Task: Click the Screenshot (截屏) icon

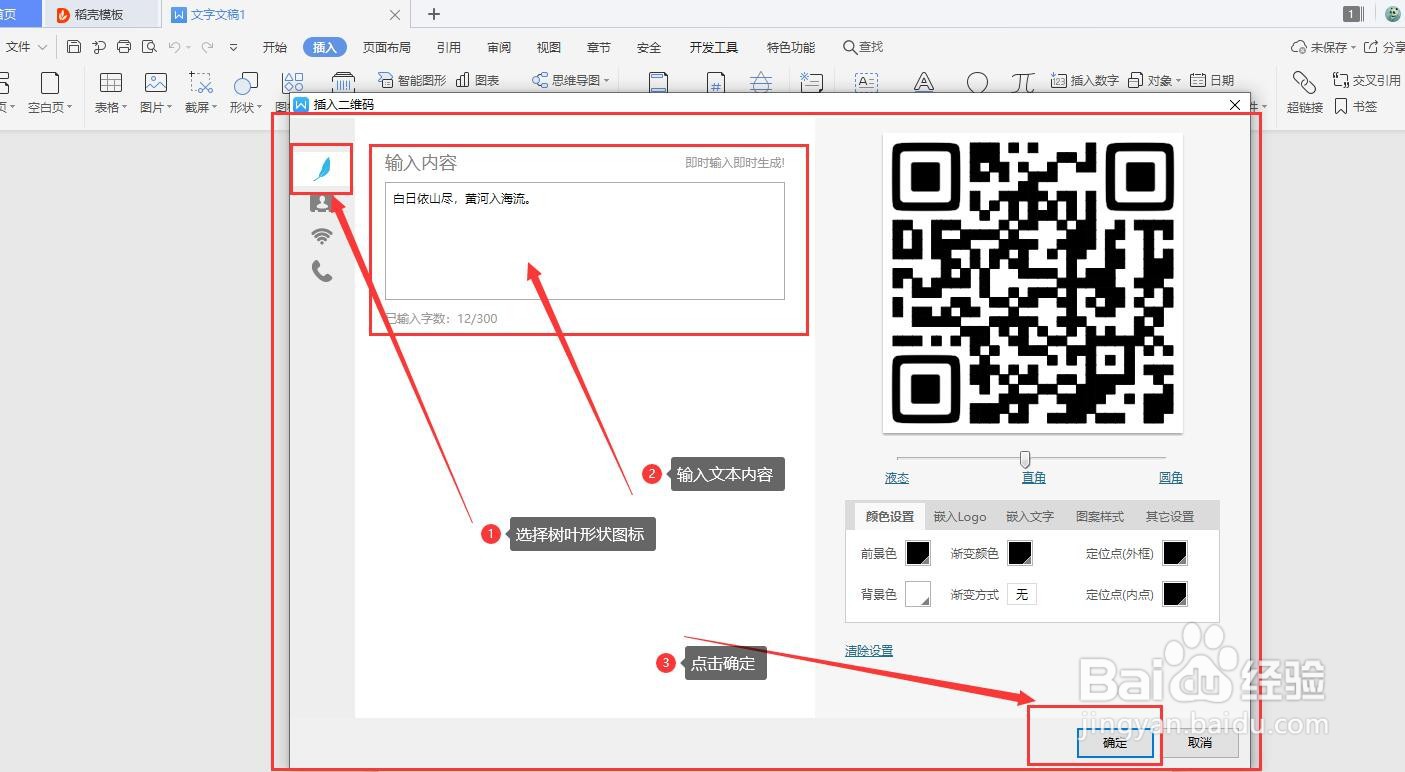Action: (x=201, y=83)
